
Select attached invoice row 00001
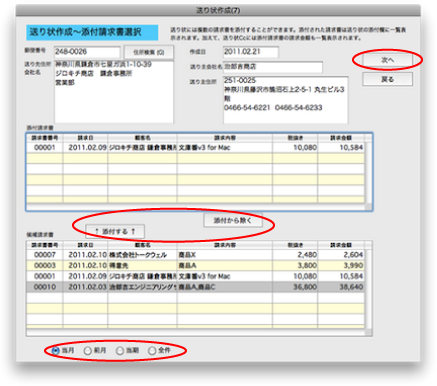(x=195, y=148)
